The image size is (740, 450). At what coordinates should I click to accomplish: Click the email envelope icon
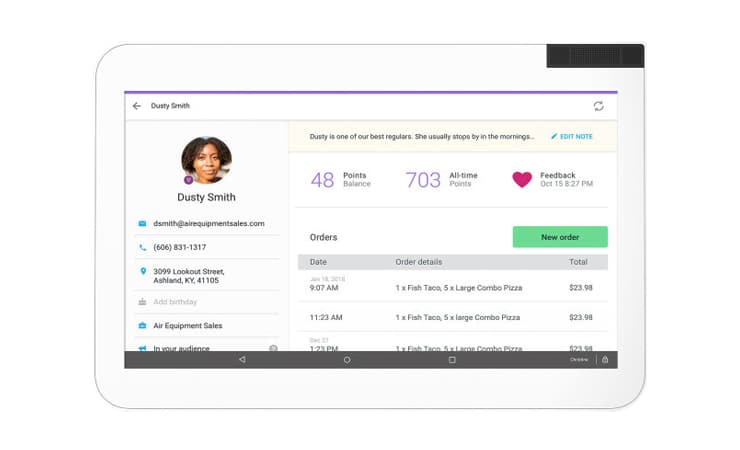tap(143, 224)
